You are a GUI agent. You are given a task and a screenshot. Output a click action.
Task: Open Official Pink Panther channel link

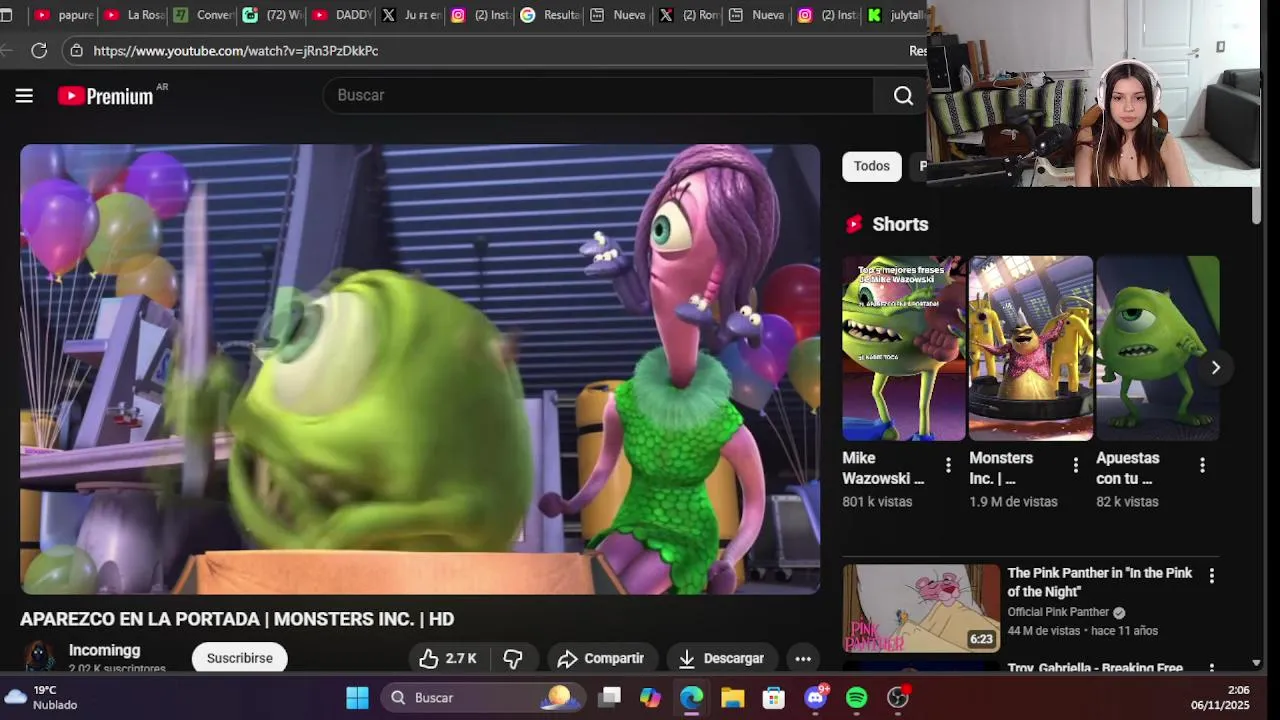tap(1058, 612)
